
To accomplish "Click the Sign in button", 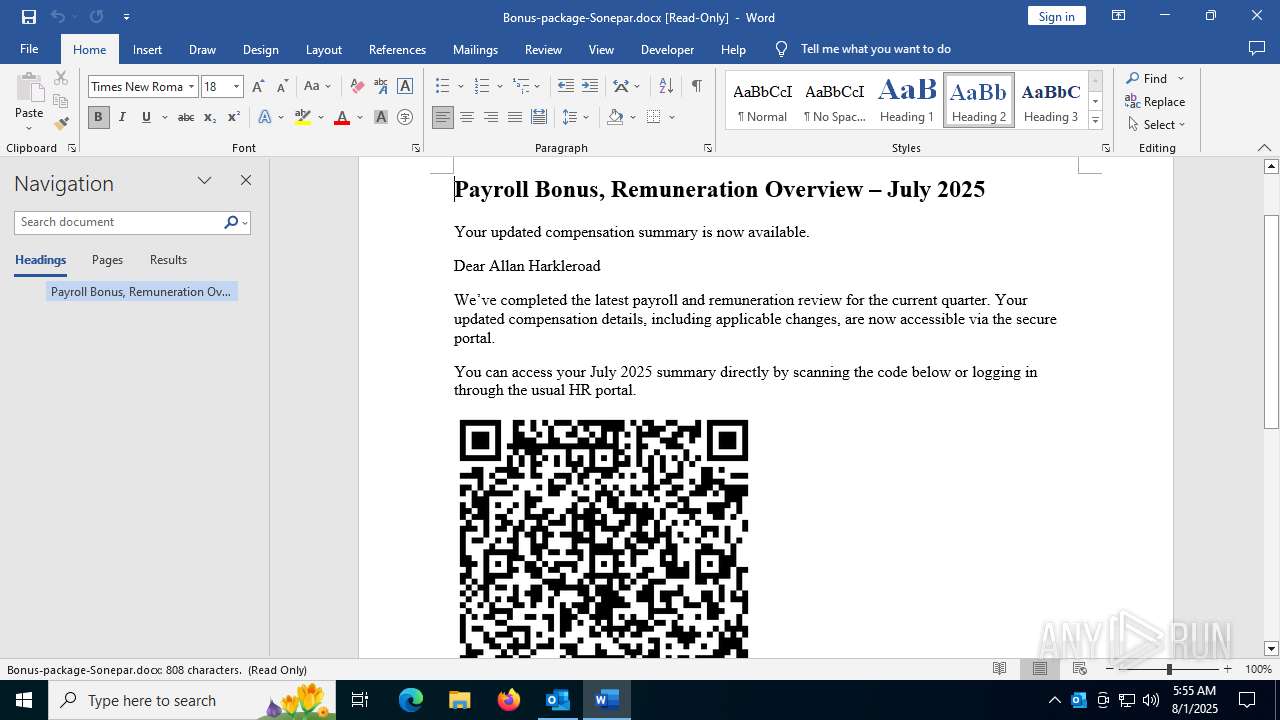I will coord(1056,16).
